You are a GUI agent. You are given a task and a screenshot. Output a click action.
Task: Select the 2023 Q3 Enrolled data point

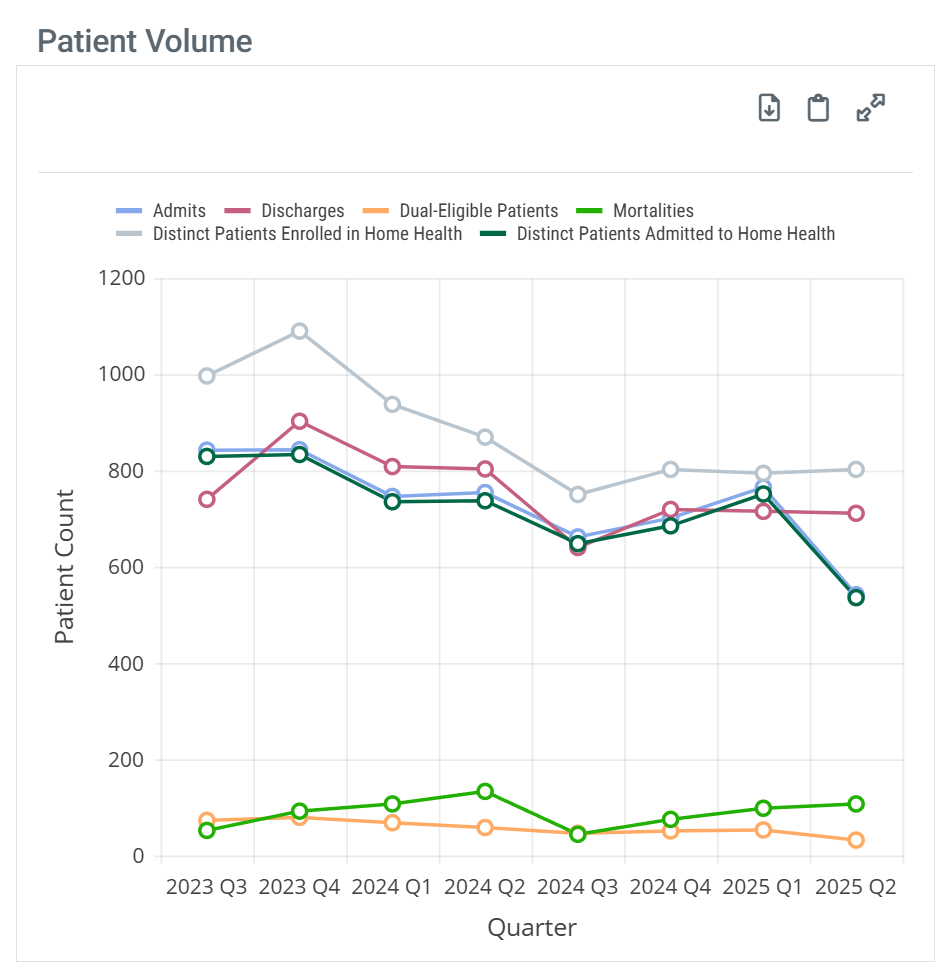tap(207, 376)
